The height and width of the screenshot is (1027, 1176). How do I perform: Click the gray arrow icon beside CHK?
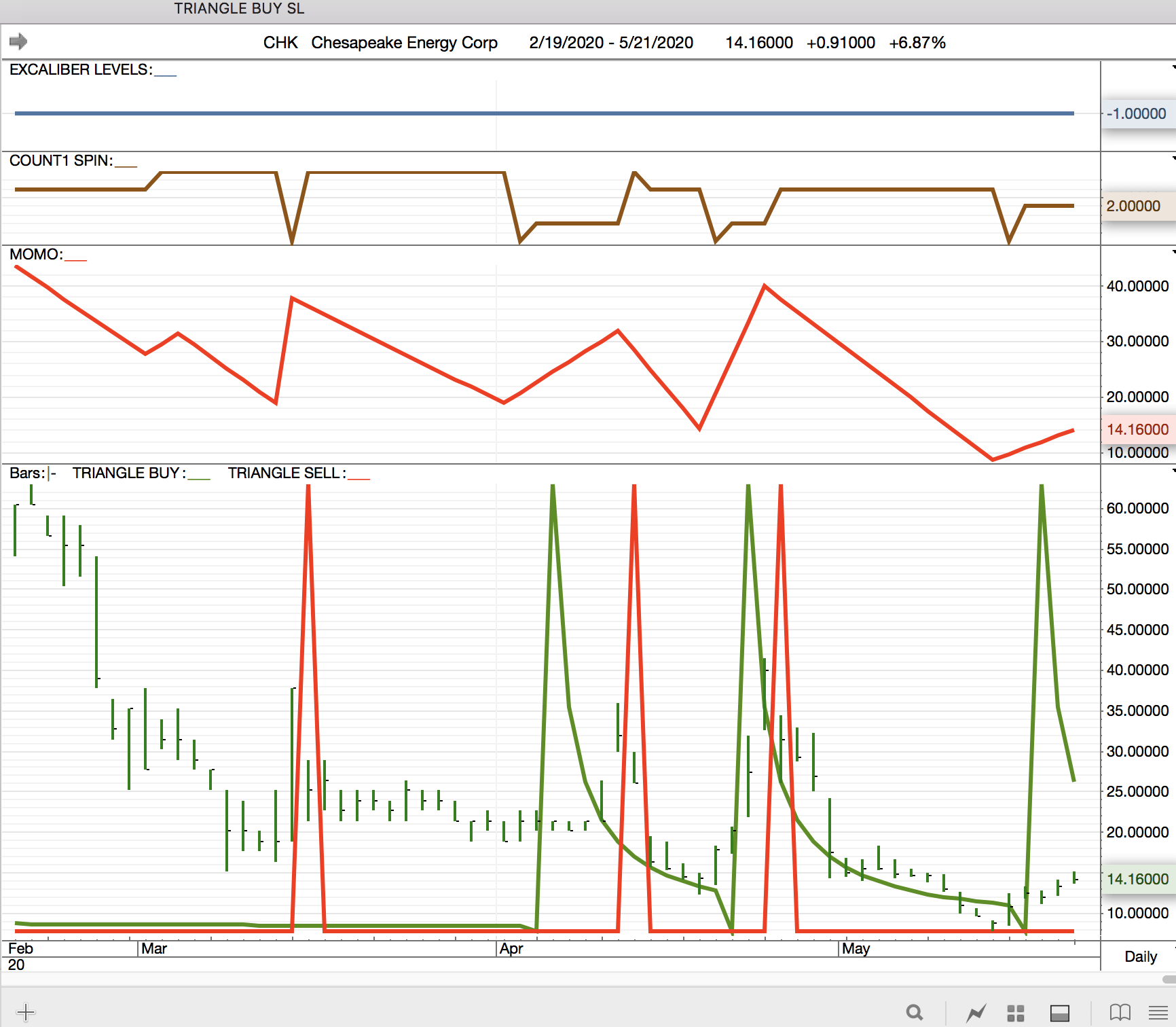tap(18, 41)
